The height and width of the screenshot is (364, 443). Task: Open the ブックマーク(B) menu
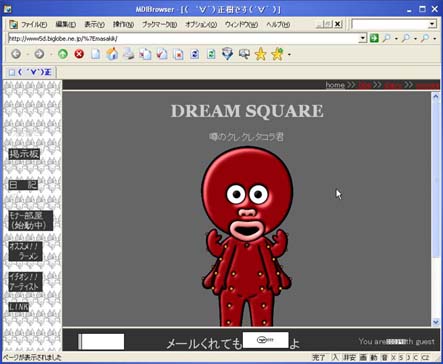point(159,24)
